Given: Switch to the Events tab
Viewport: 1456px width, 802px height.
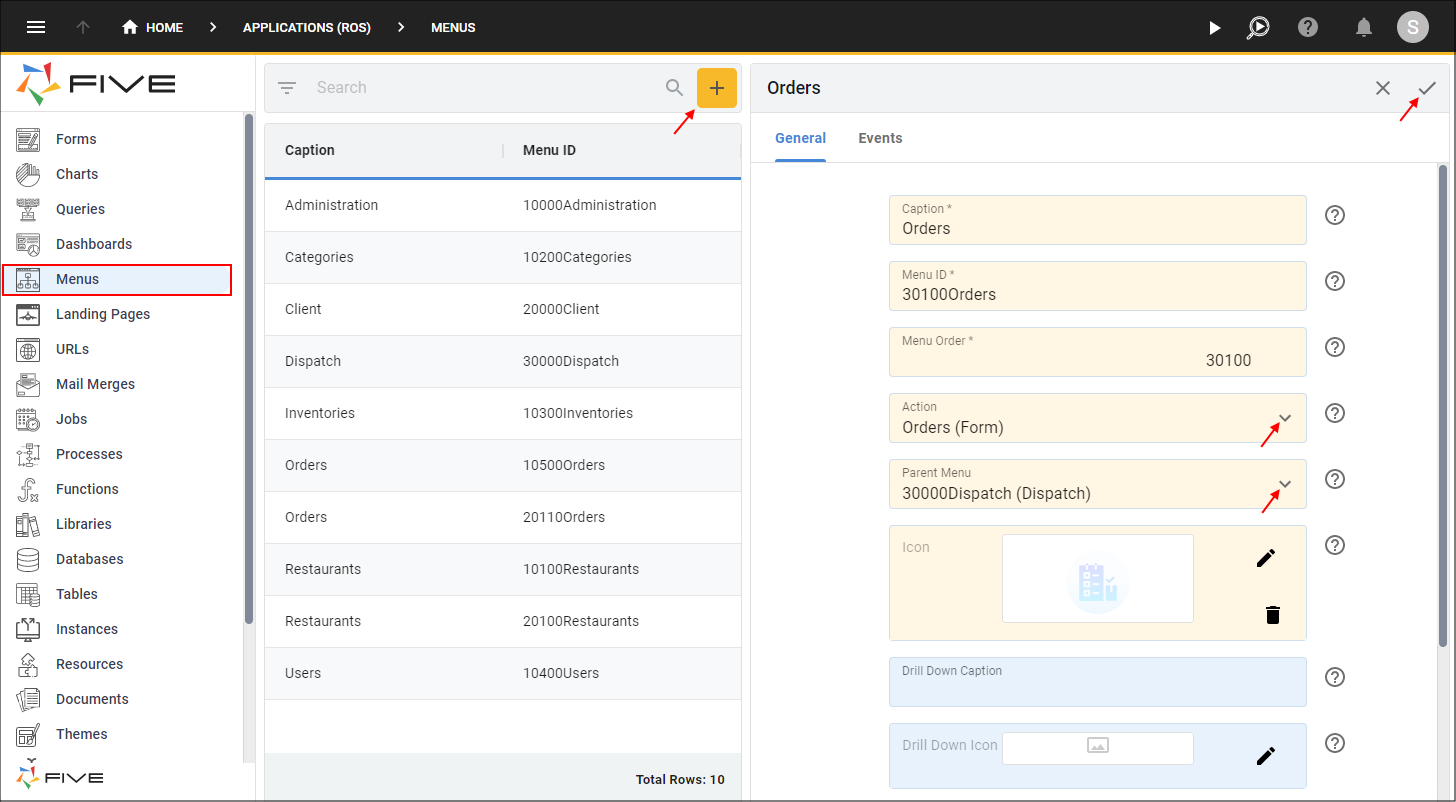Looking at the screenshot, I should (880, 138).
